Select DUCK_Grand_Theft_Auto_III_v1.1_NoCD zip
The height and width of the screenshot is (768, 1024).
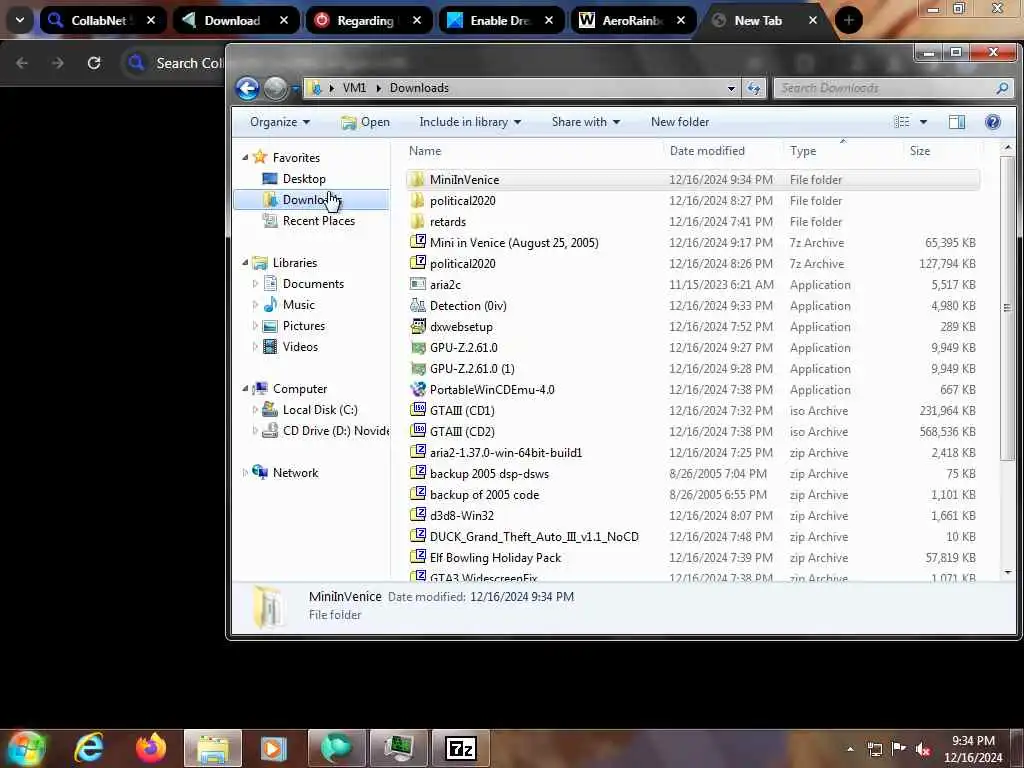pyautogui.click(x=534, y=537)
